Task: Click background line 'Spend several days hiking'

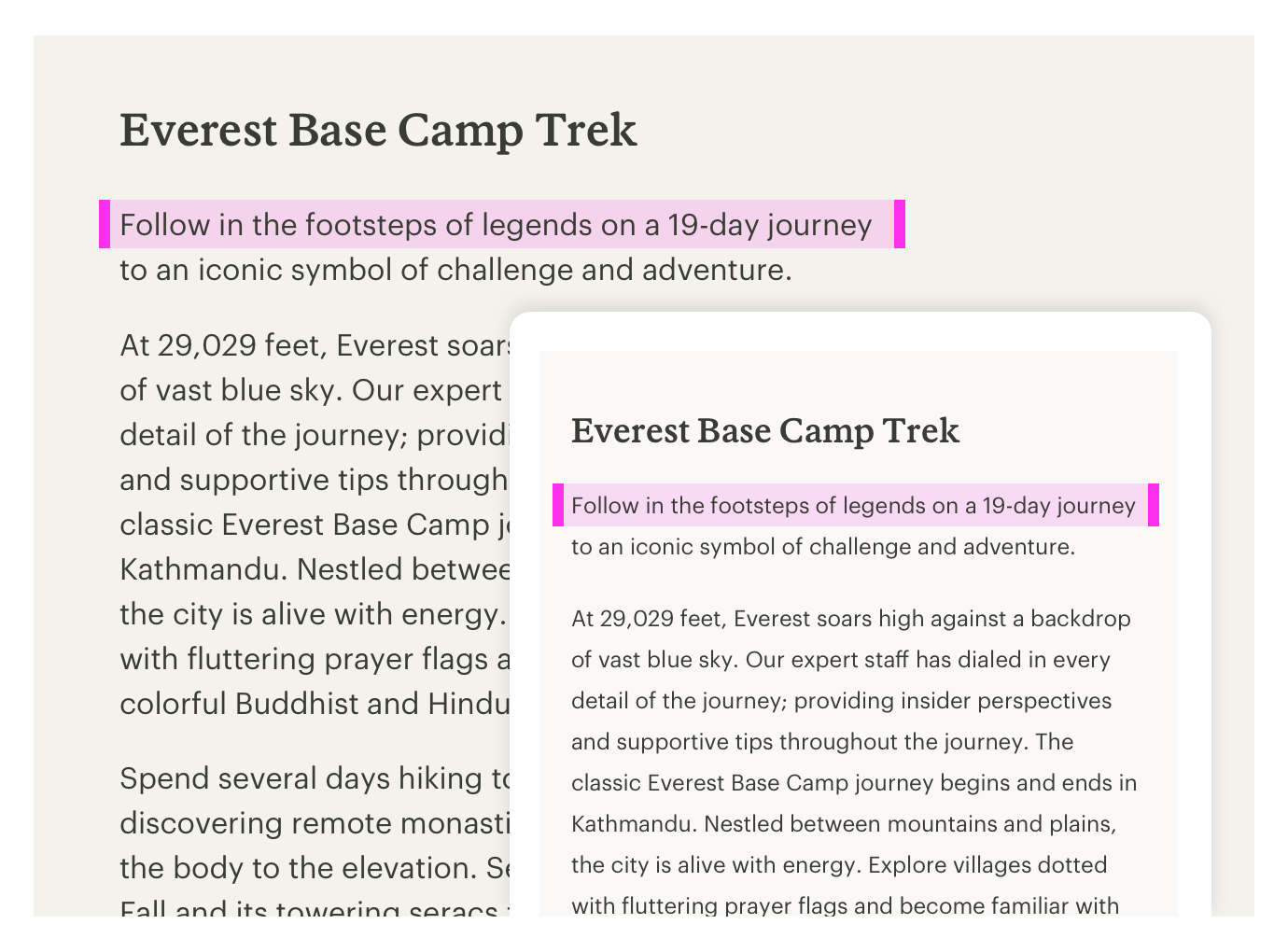Action: pos(315,778)
